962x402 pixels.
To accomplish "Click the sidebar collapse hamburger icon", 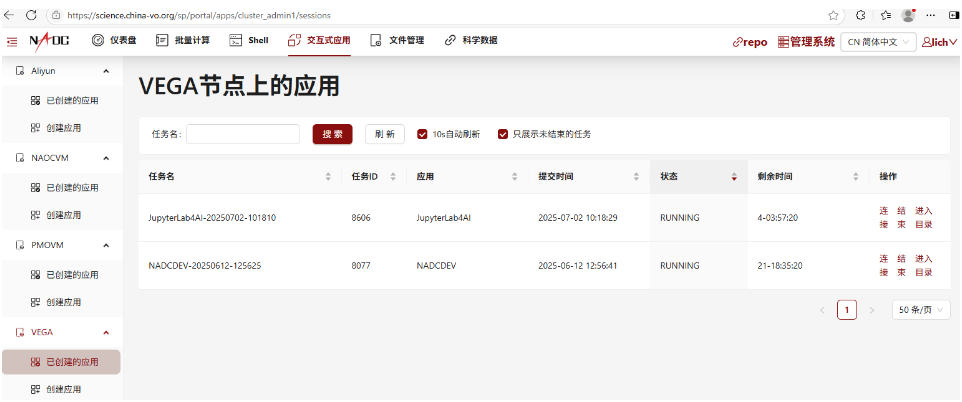I will coord(12,41).
